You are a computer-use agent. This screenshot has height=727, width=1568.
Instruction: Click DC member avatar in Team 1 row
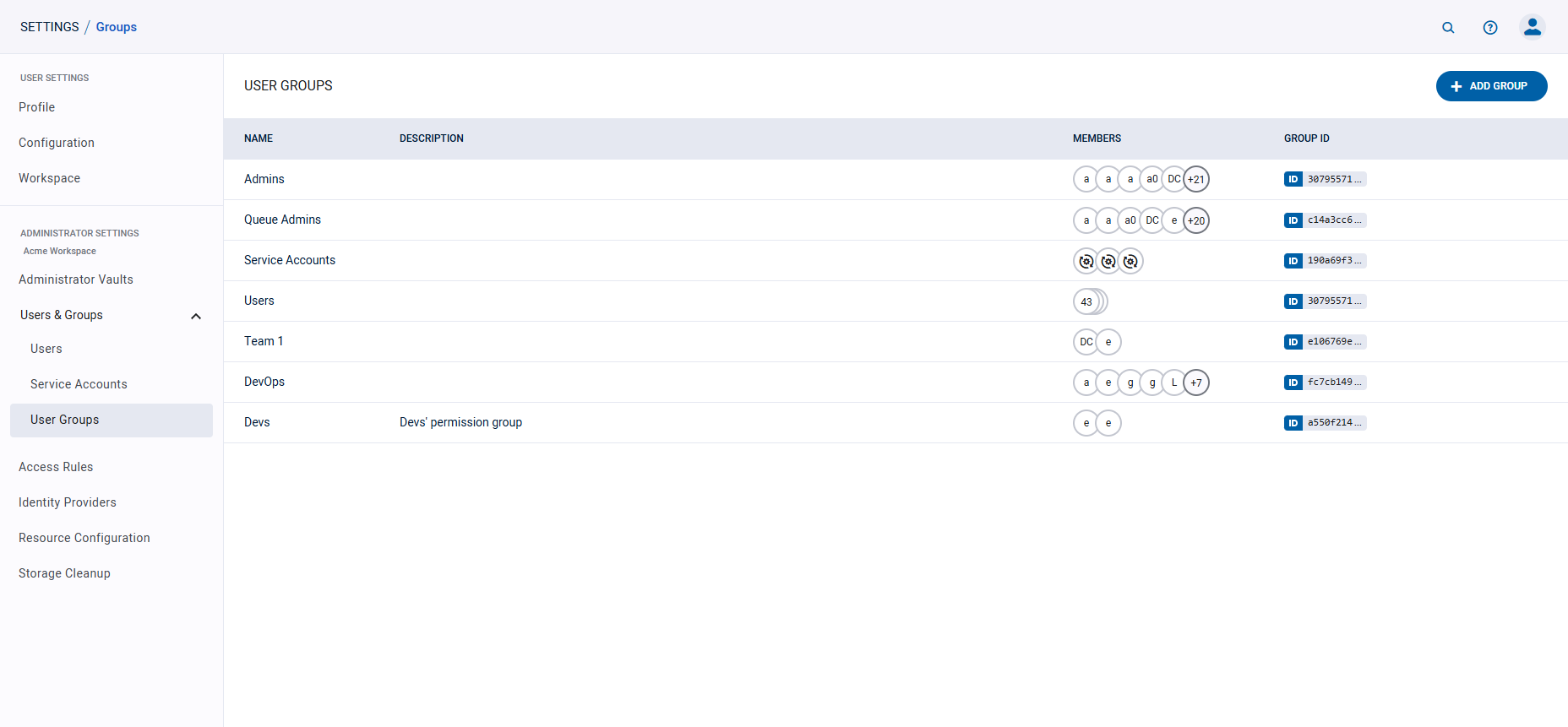[1086, 342]
